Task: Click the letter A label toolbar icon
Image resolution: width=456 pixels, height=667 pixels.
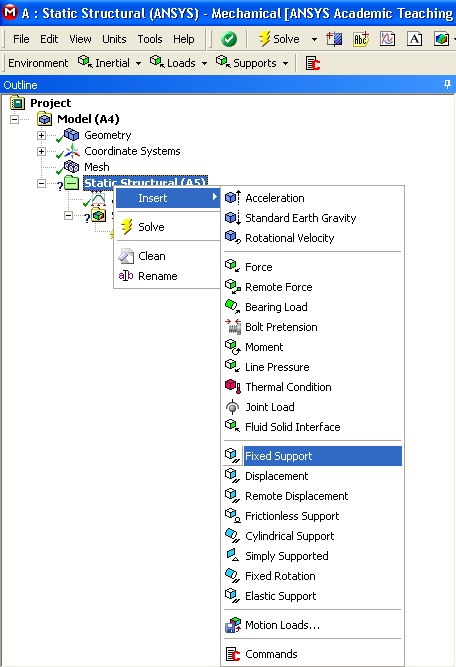Action: pyautogui.click(x=414, y=39)
